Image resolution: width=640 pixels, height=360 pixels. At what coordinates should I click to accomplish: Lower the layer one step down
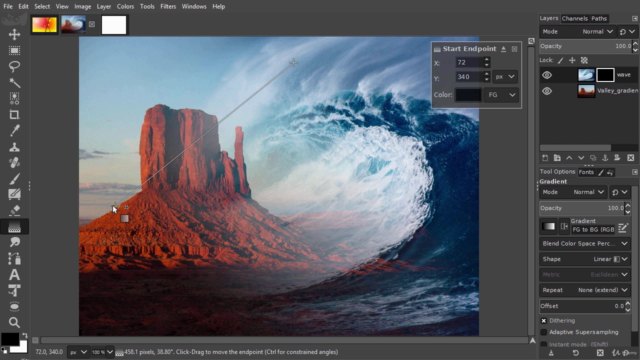(x=581, y=158)
